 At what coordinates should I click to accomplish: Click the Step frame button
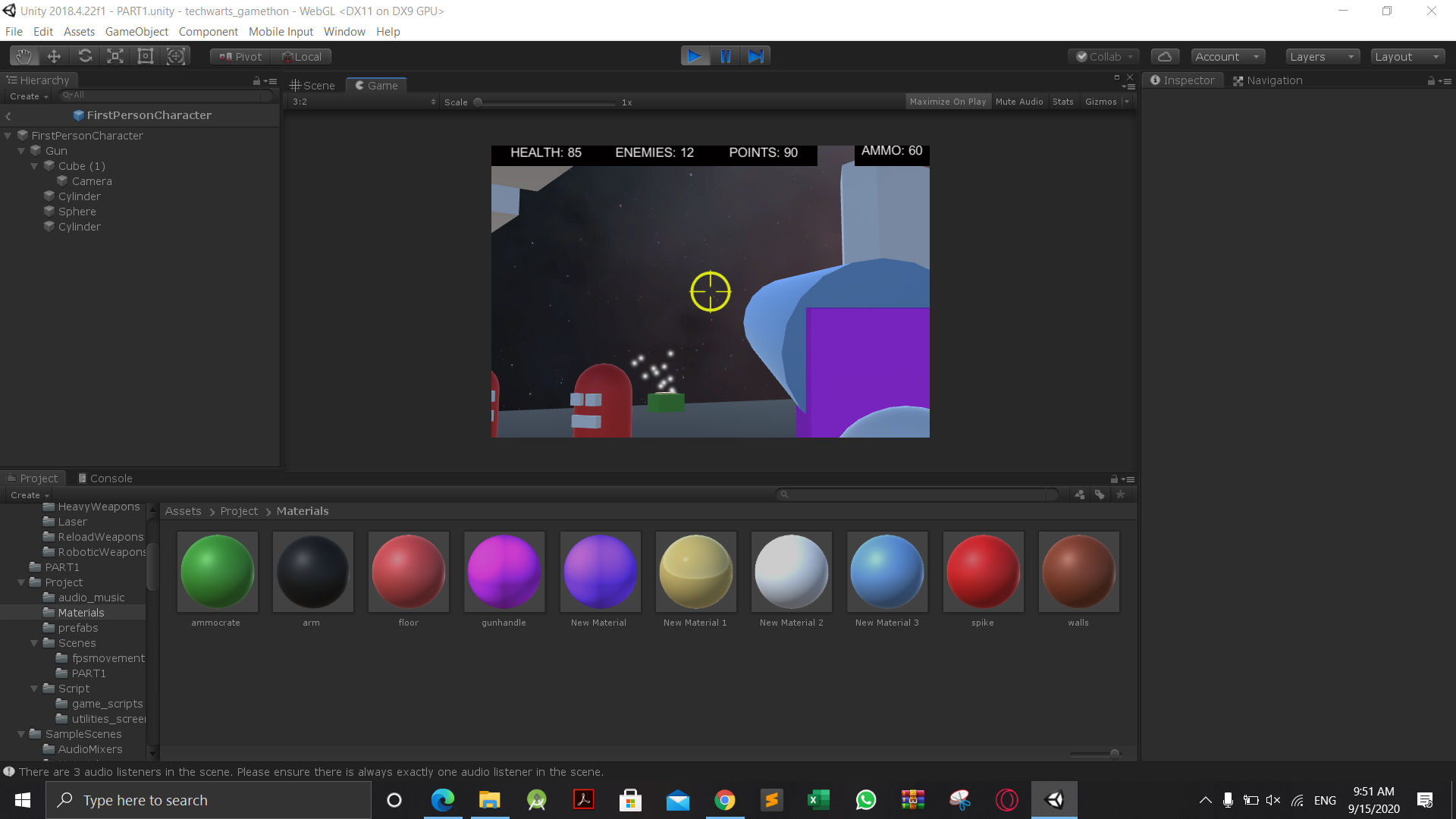[x=756, y=56]
